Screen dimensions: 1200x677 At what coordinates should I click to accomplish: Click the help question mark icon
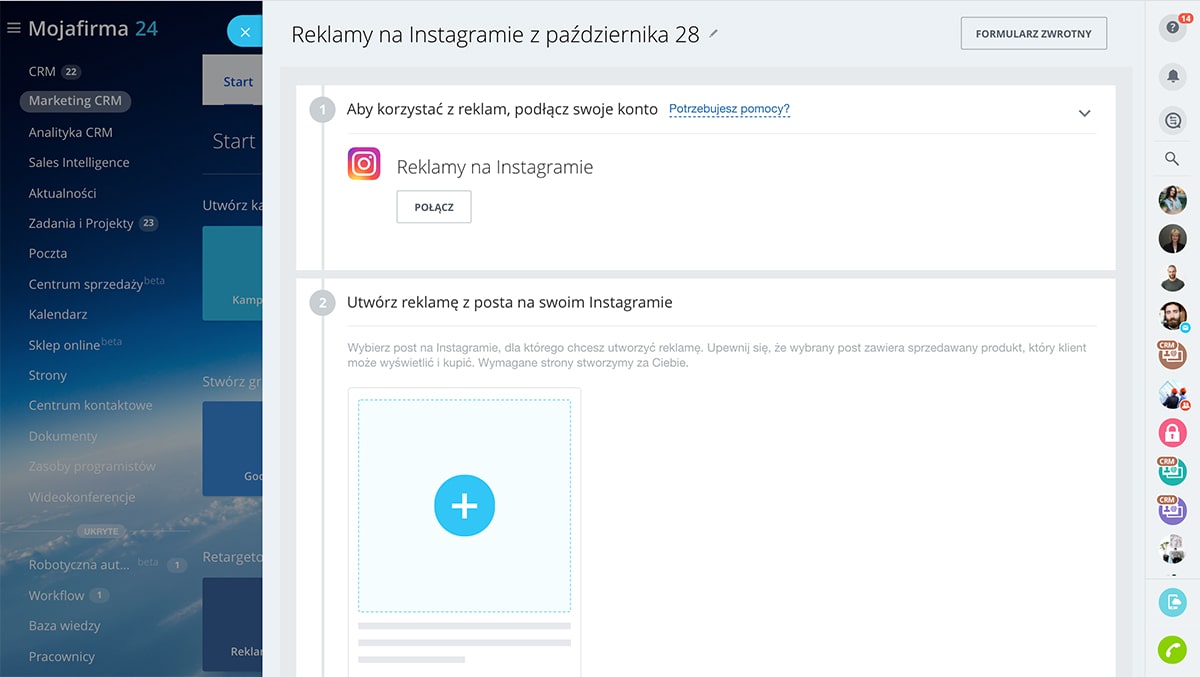click(x=1172, y=28)
